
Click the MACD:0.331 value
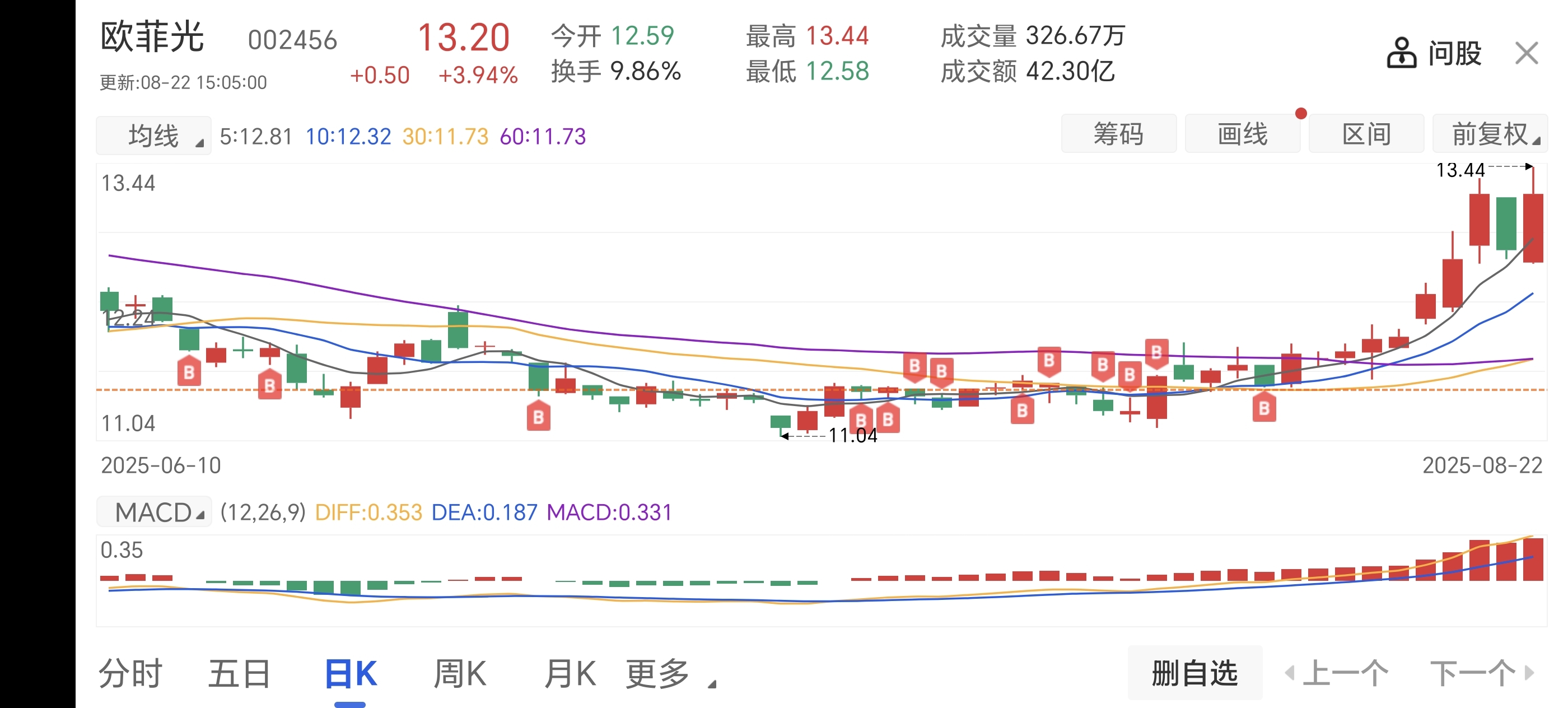tap(609, 512)
